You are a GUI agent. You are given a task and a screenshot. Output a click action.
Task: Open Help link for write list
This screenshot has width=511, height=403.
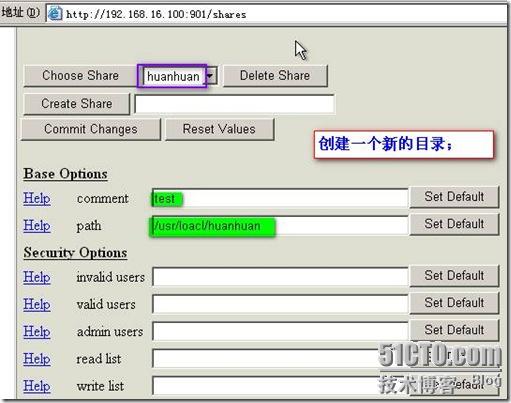(x=37, y=387)
